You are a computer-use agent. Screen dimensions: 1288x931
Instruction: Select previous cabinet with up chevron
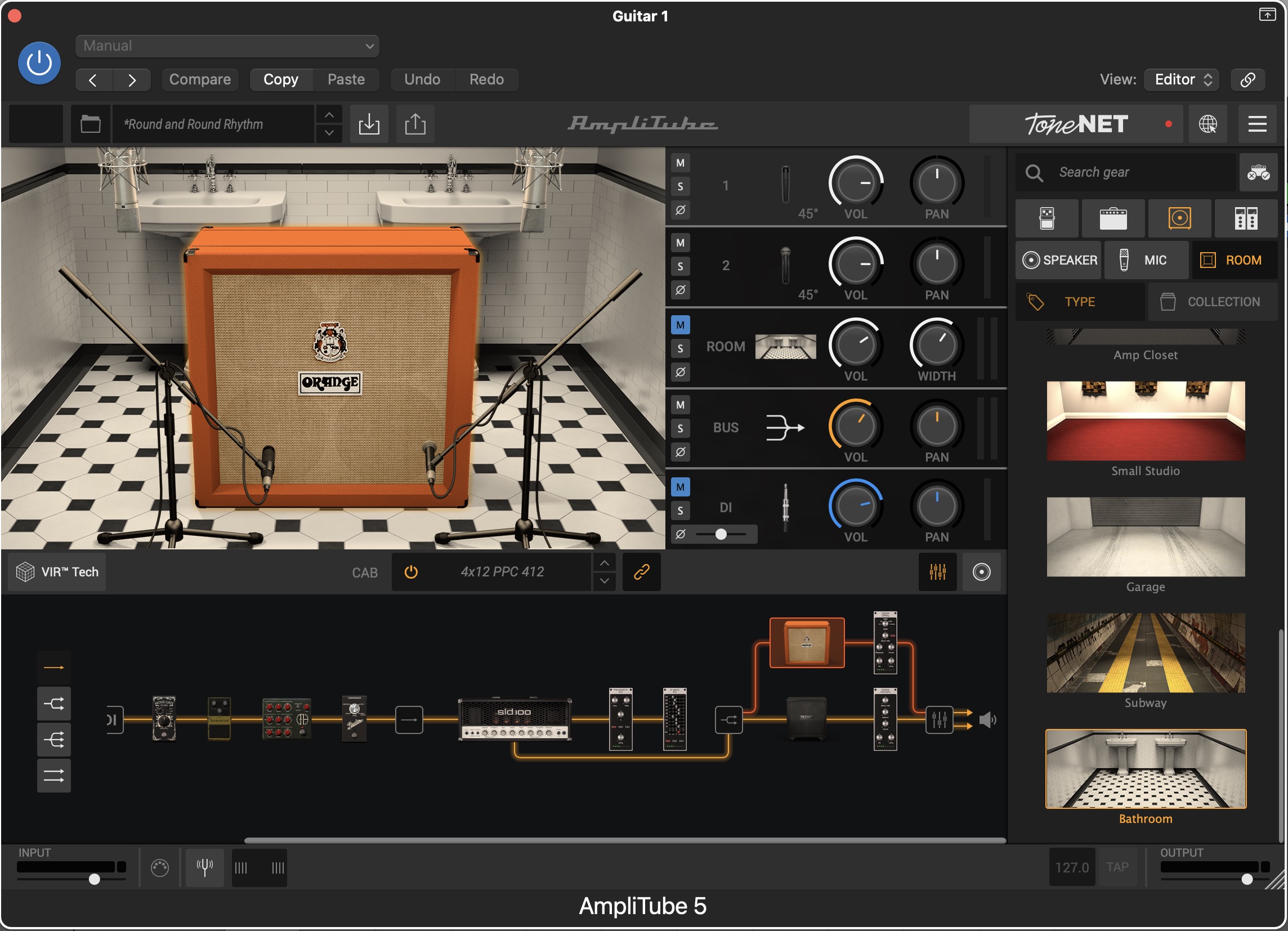(604, 562)
